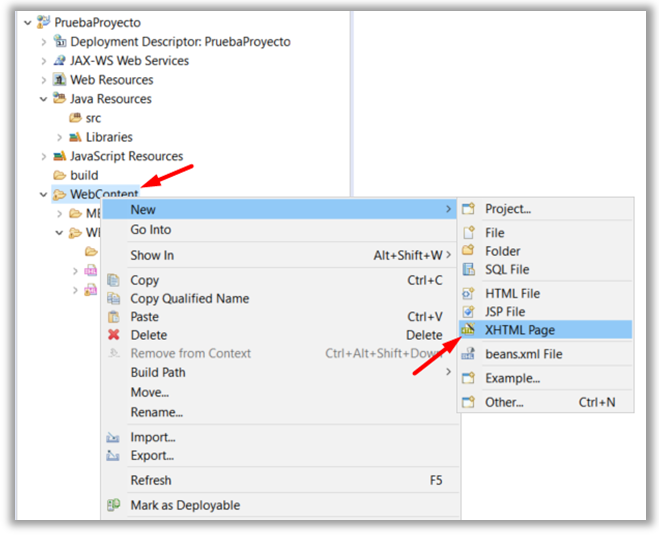Click the red Delete icon

pyautogui.click(x=114, y=335)
